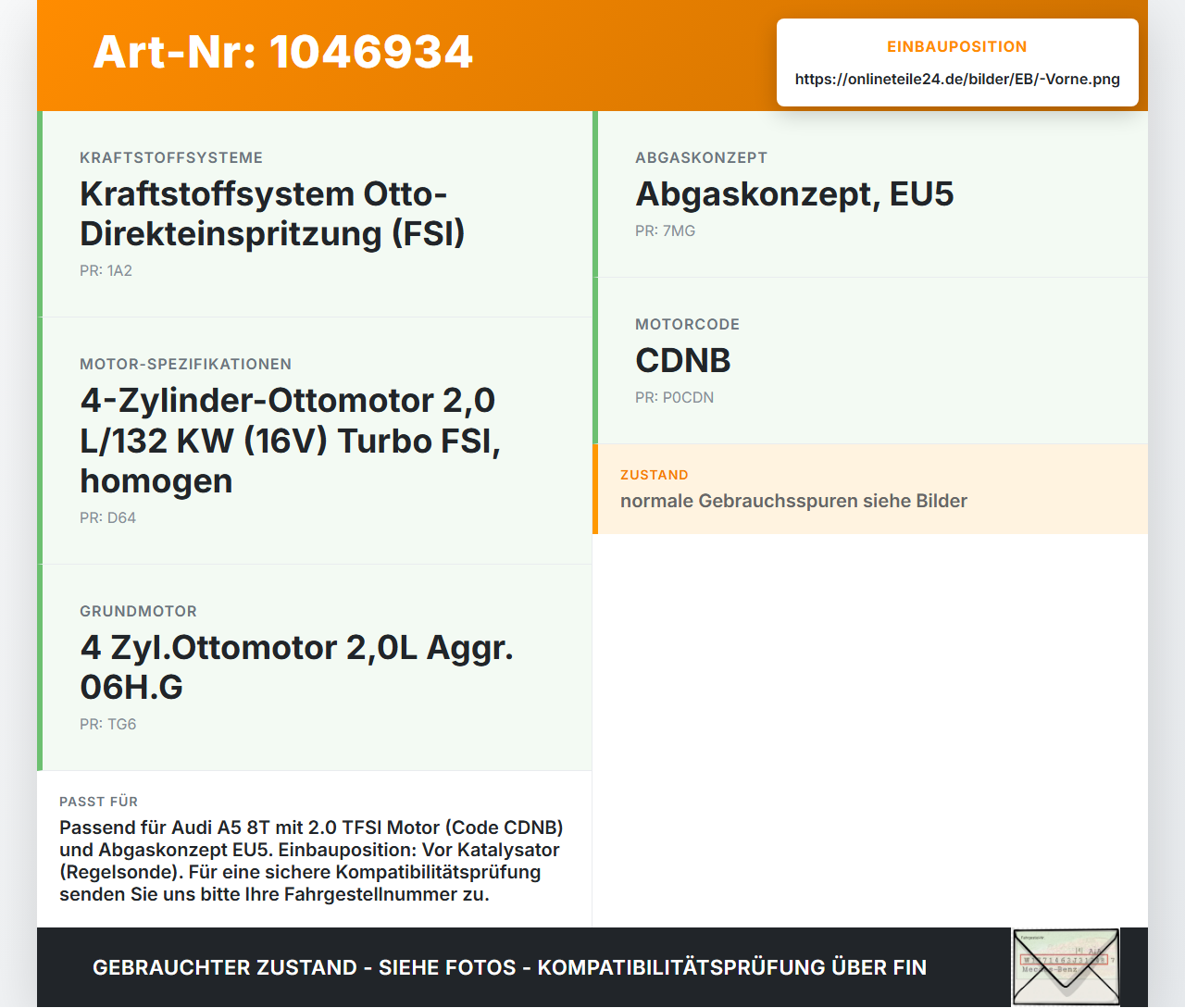Viewport: 1185px width, 1008px height.
Task: Select the Kraftstoffsysteme spec card
Action: point(315,214)
